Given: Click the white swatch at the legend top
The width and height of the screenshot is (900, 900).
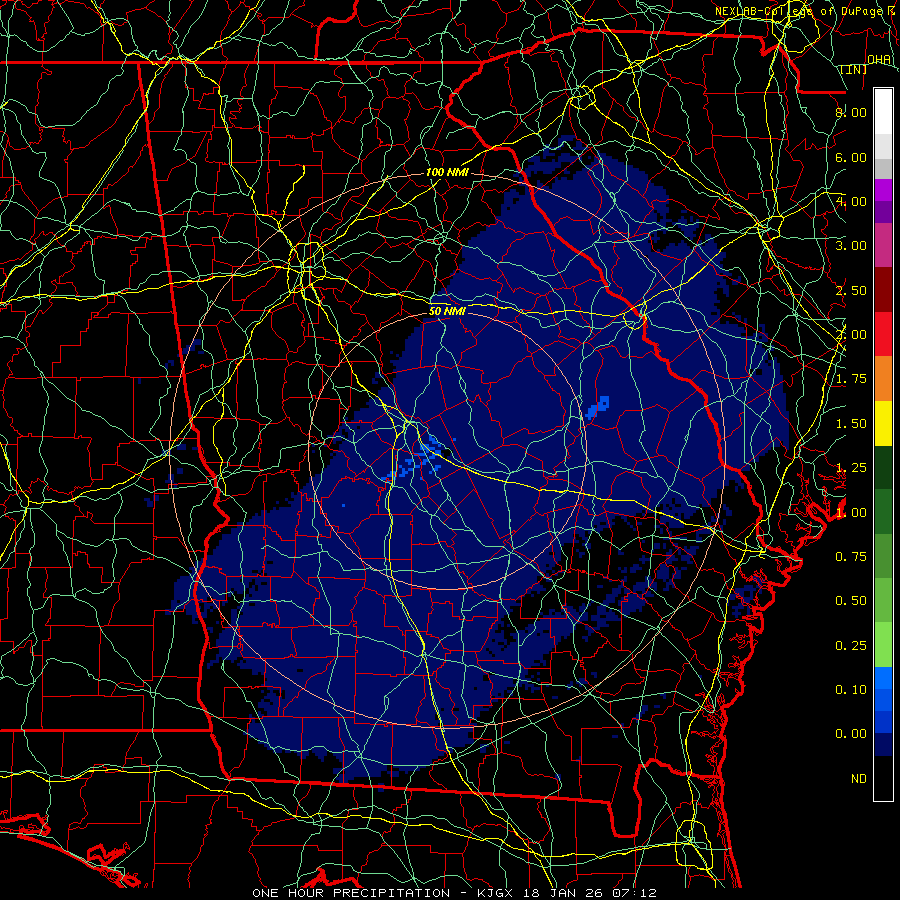Looking at the screenshot, I should (883, 111).
